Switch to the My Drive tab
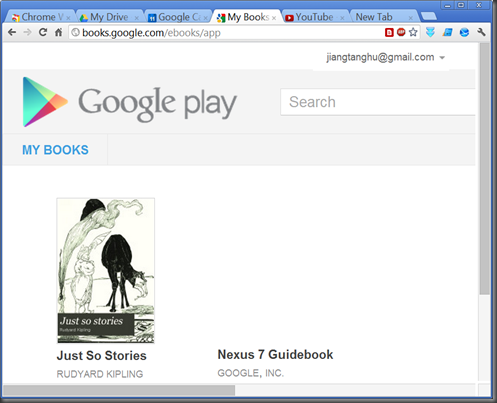 [x=109, y=17]
